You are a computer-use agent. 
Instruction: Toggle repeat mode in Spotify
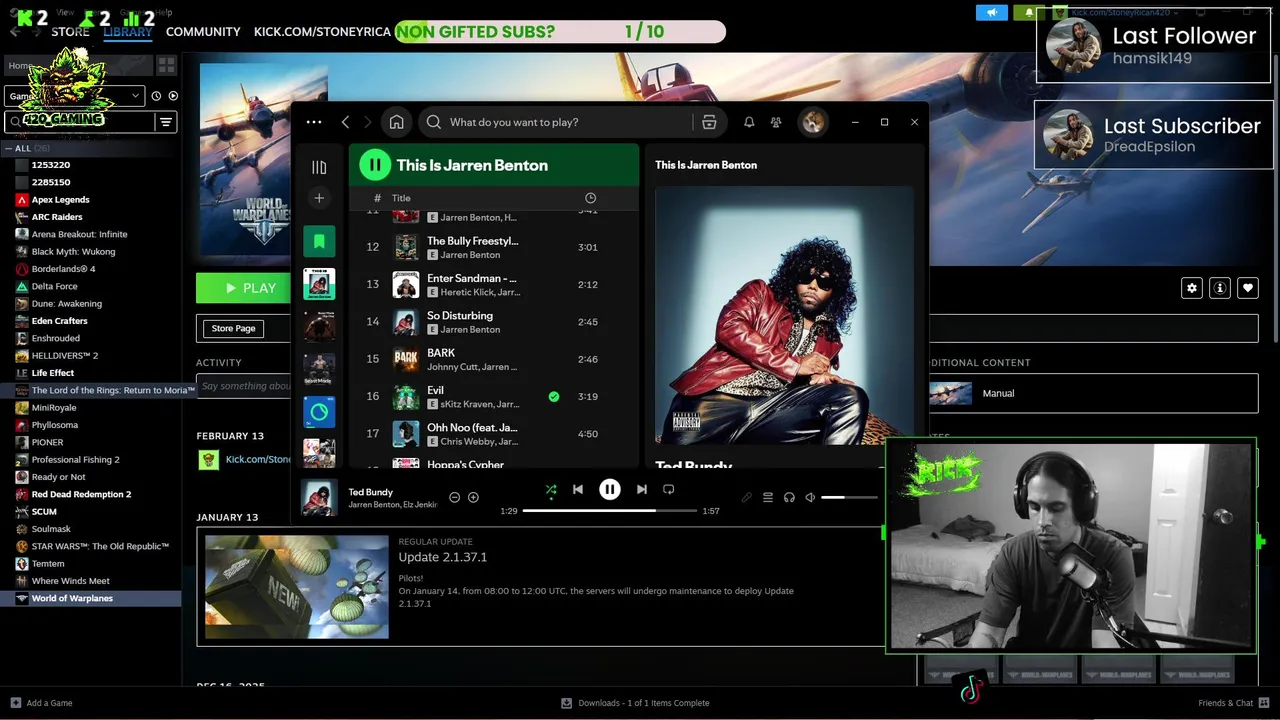[668, 489]
